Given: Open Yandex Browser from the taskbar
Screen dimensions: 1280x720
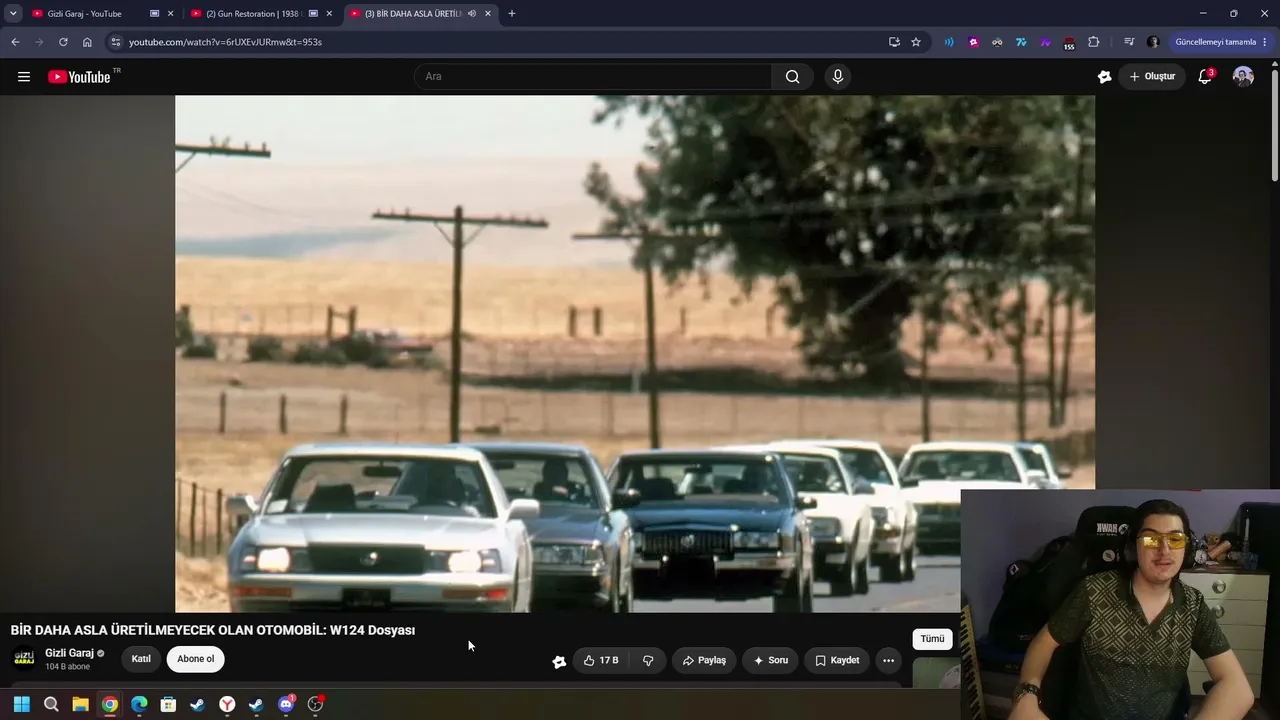Looking at the screenshot, I should 227,705.
